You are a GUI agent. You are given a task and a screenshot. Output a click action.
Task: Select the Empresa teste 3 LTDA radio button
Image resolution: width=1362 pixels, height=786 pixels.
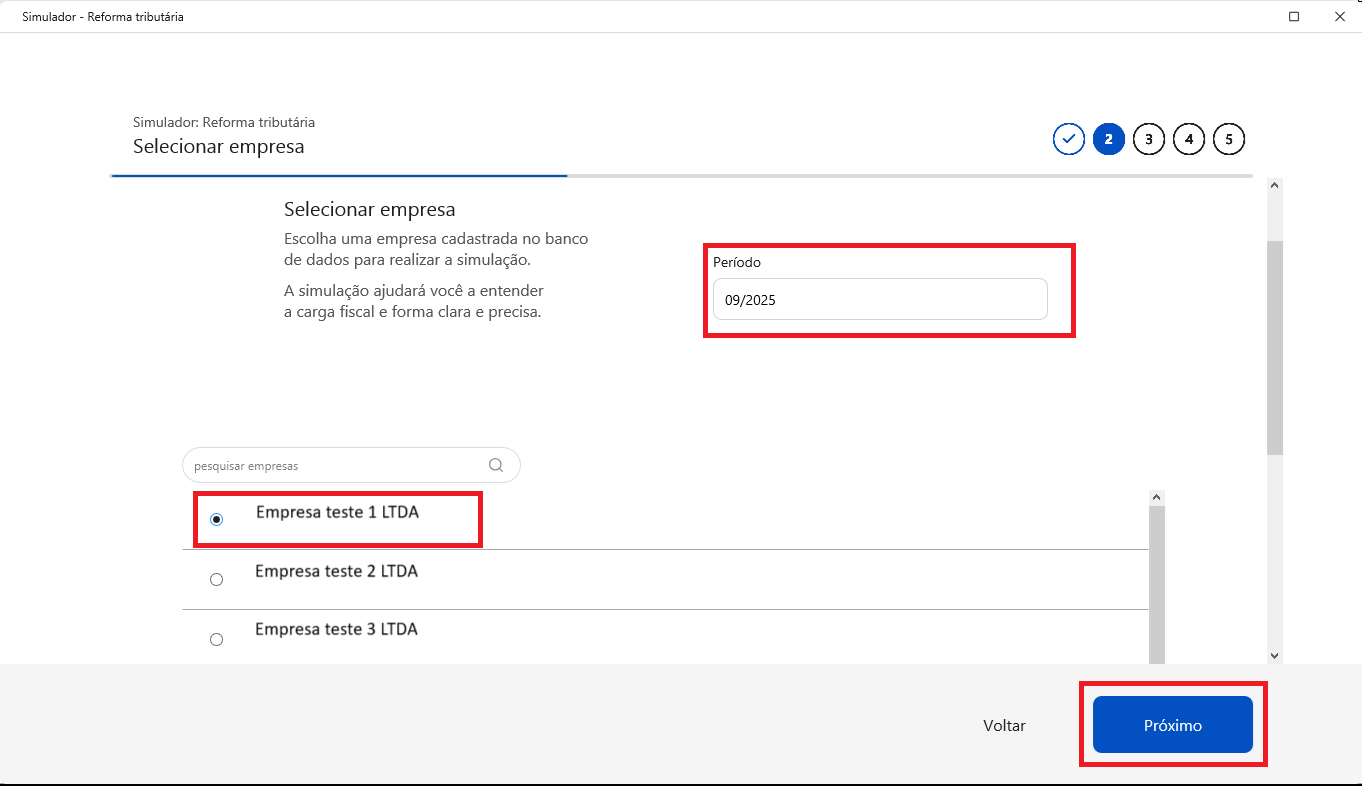(216, 640)
